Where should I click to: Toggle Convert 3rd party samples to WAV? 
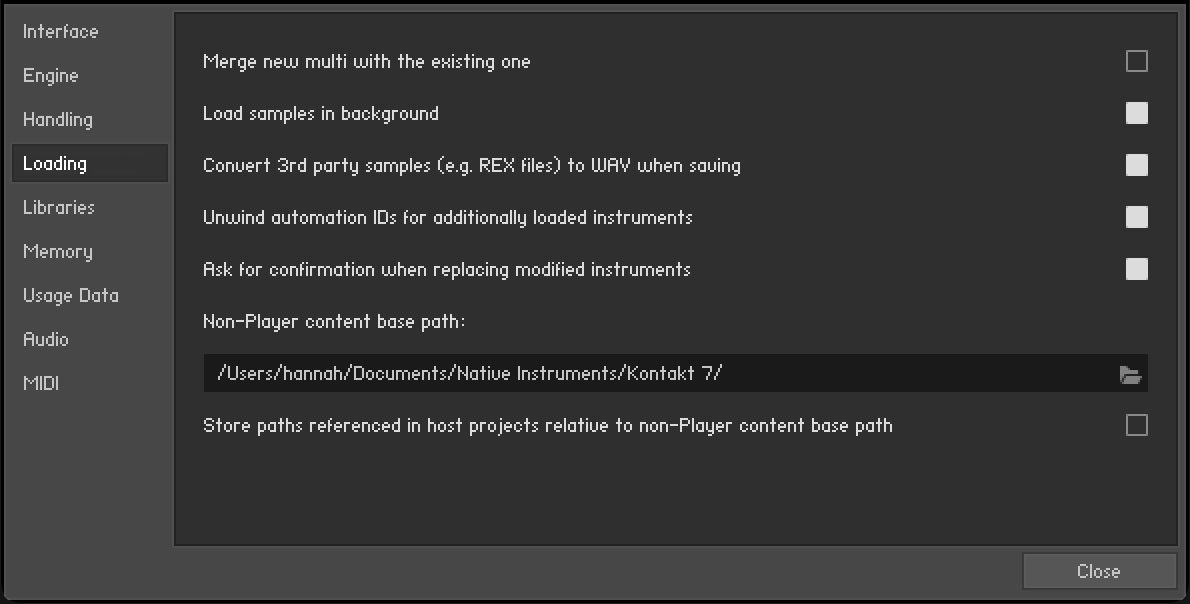(1137, 166)
